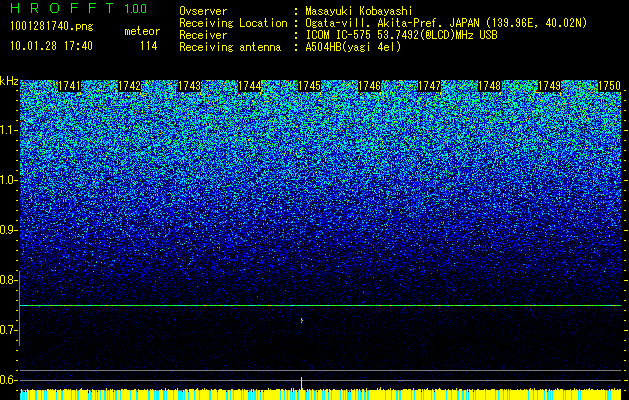
Task: Select the Ogata-vill. Akita-Pref. JAPAN location text
Action: (446, 23)
